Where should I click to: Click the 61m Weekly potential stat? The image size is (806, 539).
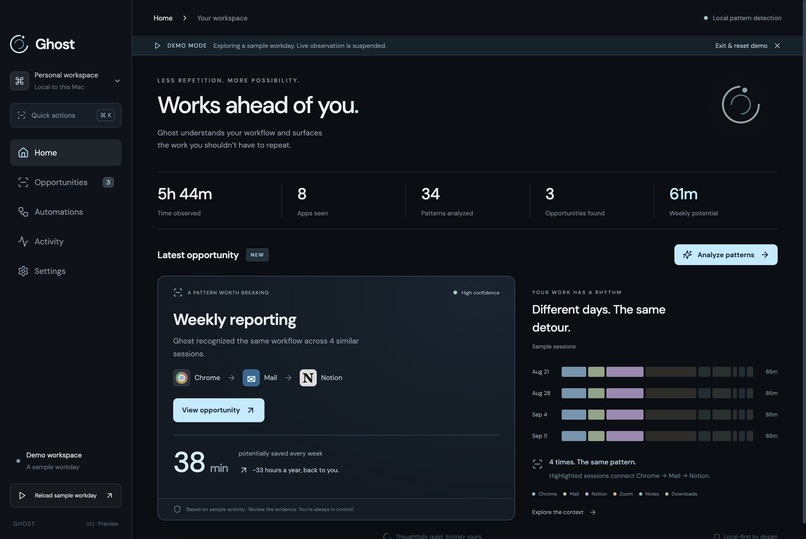693,201
